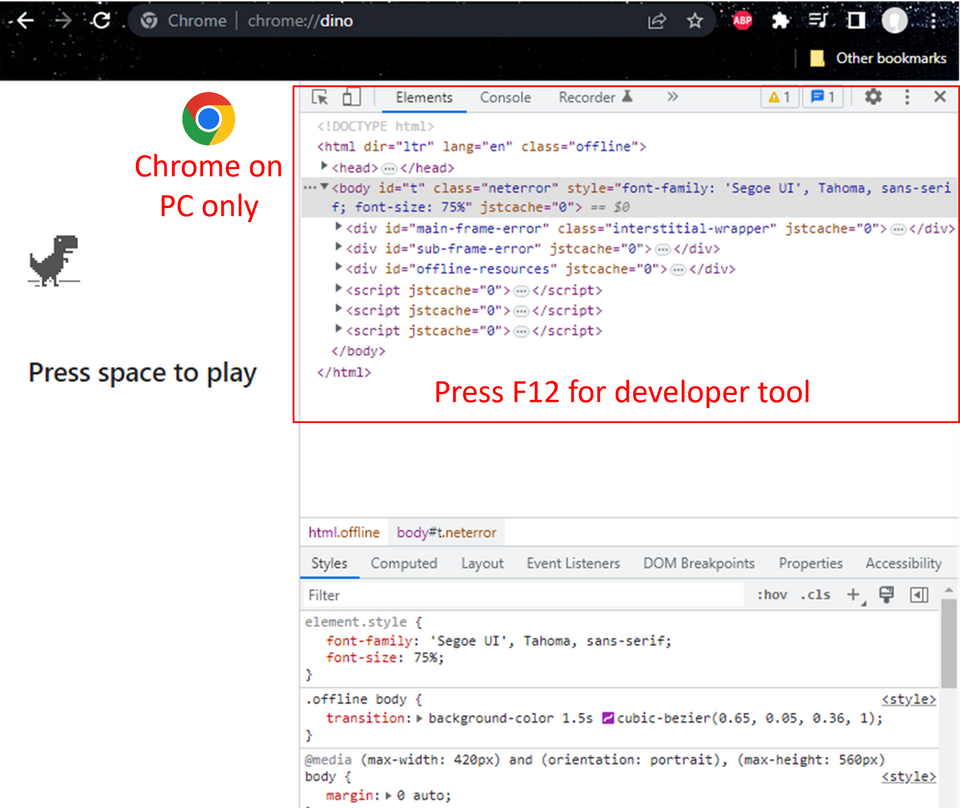The height and width of the screenshot is (808, 960).
Task: Open the Other bookmarks folder
Action: (879, 58)
